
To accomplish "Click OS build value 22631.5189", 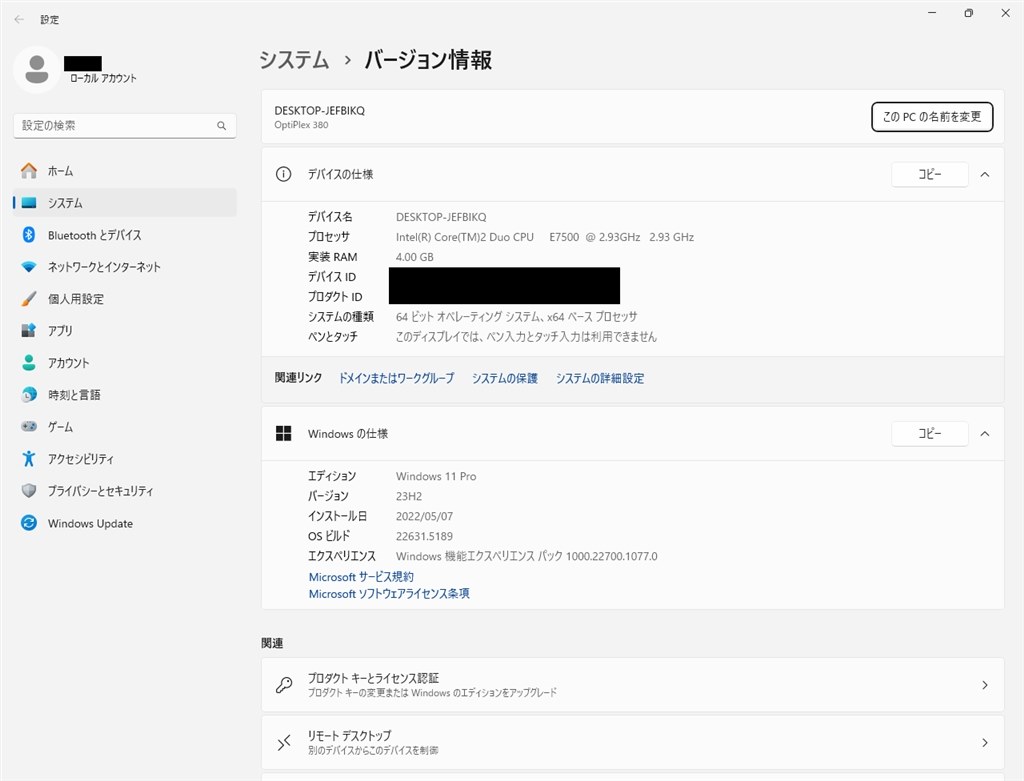I will pos(424,536).
